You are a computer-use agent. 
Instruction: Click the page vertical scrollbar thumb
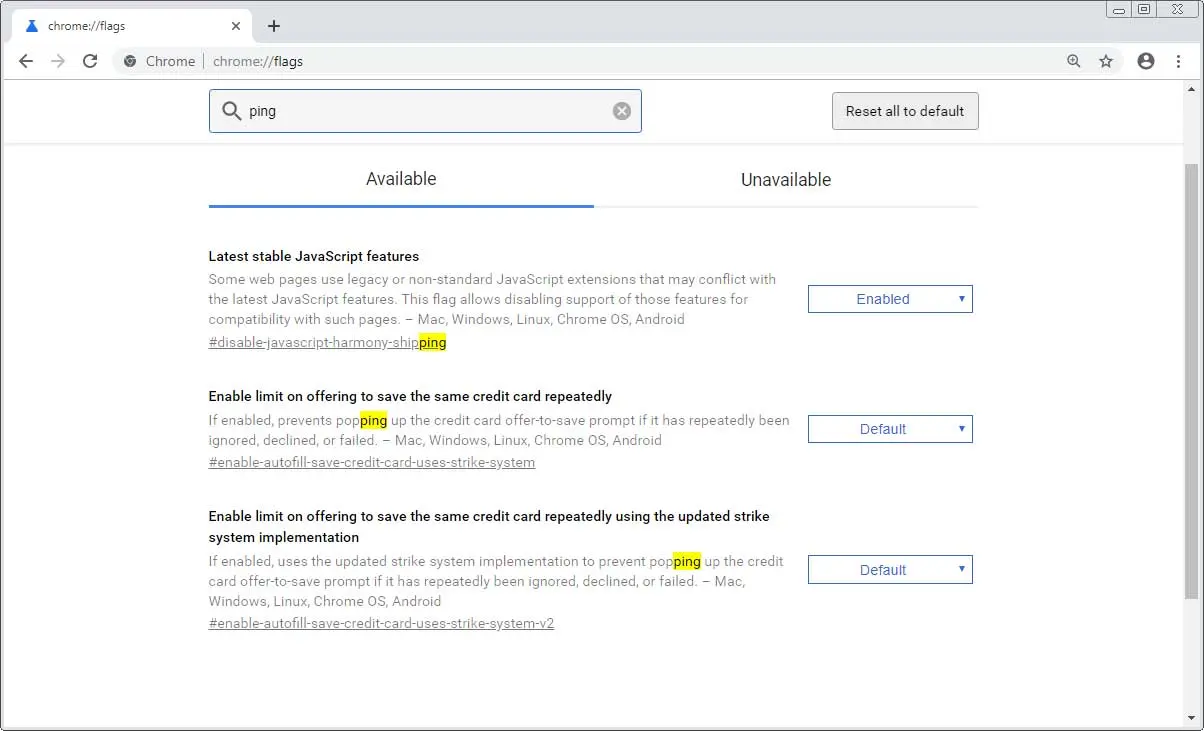click(1192, 380)
